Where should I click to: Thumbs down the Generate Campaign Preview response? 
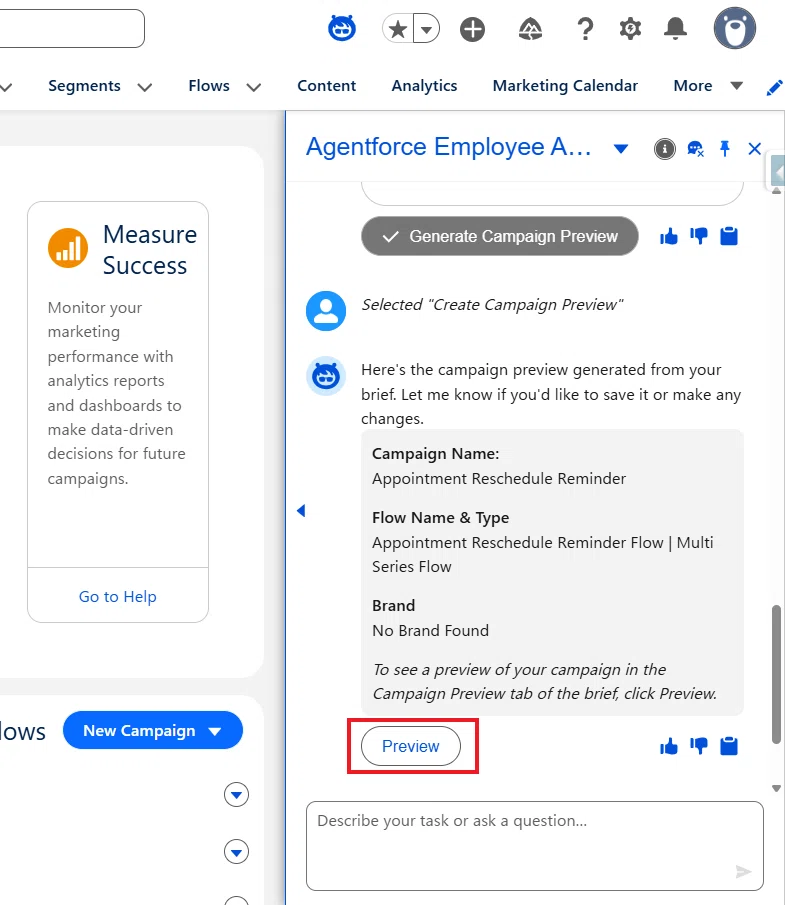698,236
